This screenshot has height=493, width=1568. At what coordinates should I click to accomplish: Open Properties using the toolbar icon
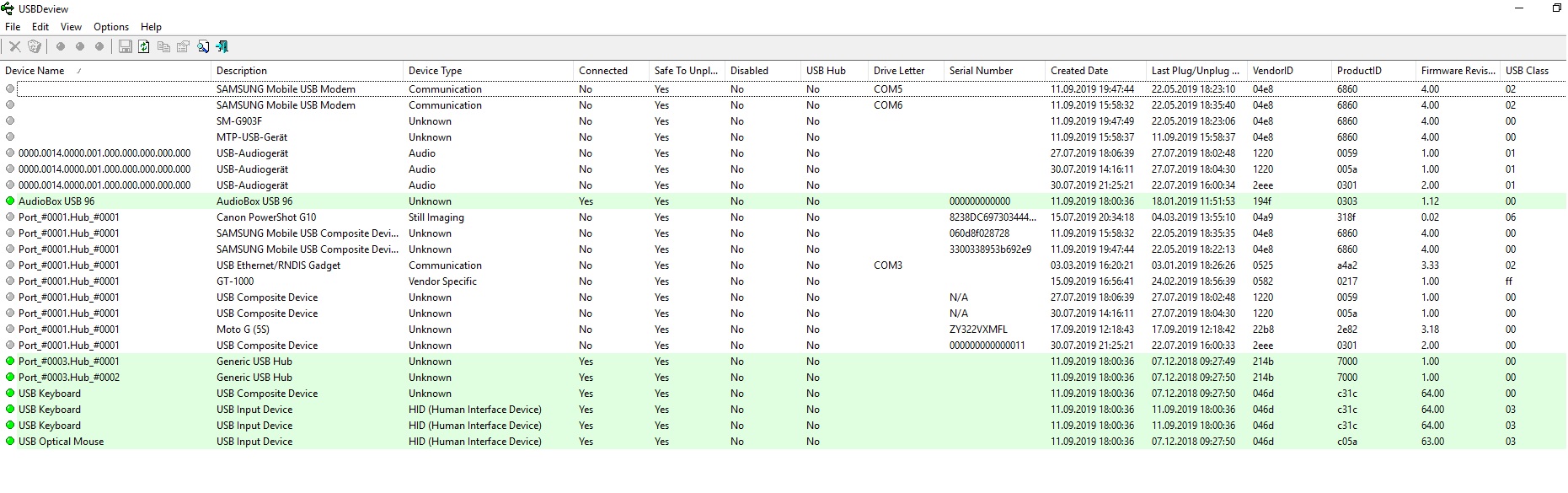[x=183, y=47]
